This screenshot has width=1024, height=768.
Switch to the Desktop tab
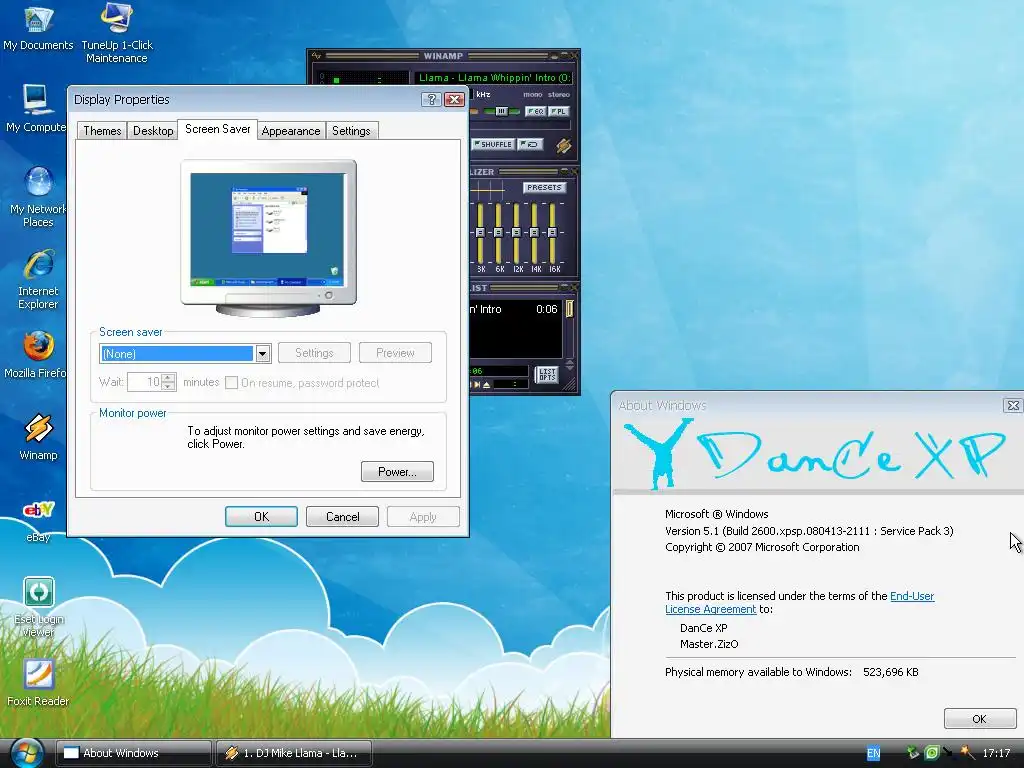click(x=153, y=131)
